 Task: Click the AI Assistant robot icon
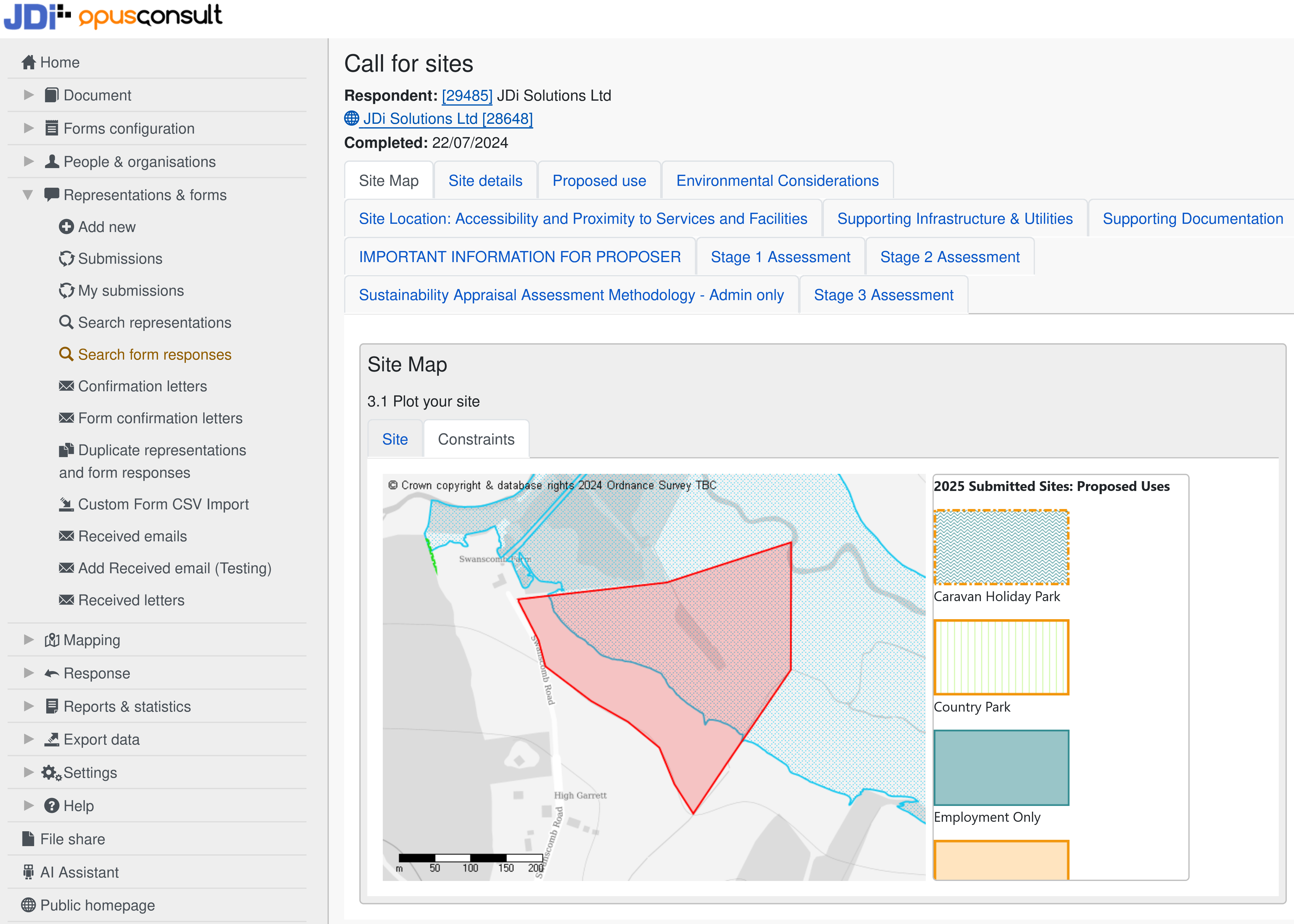pyautogui.click(x=28, y=872)
